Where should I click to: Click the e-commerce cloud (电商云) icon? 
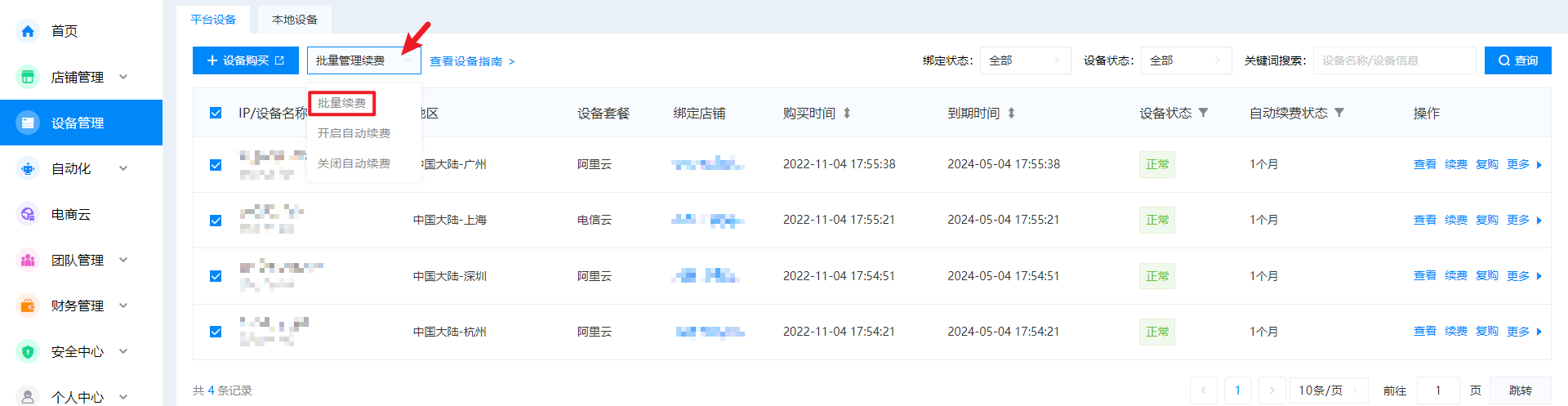[x=28, y=214]
